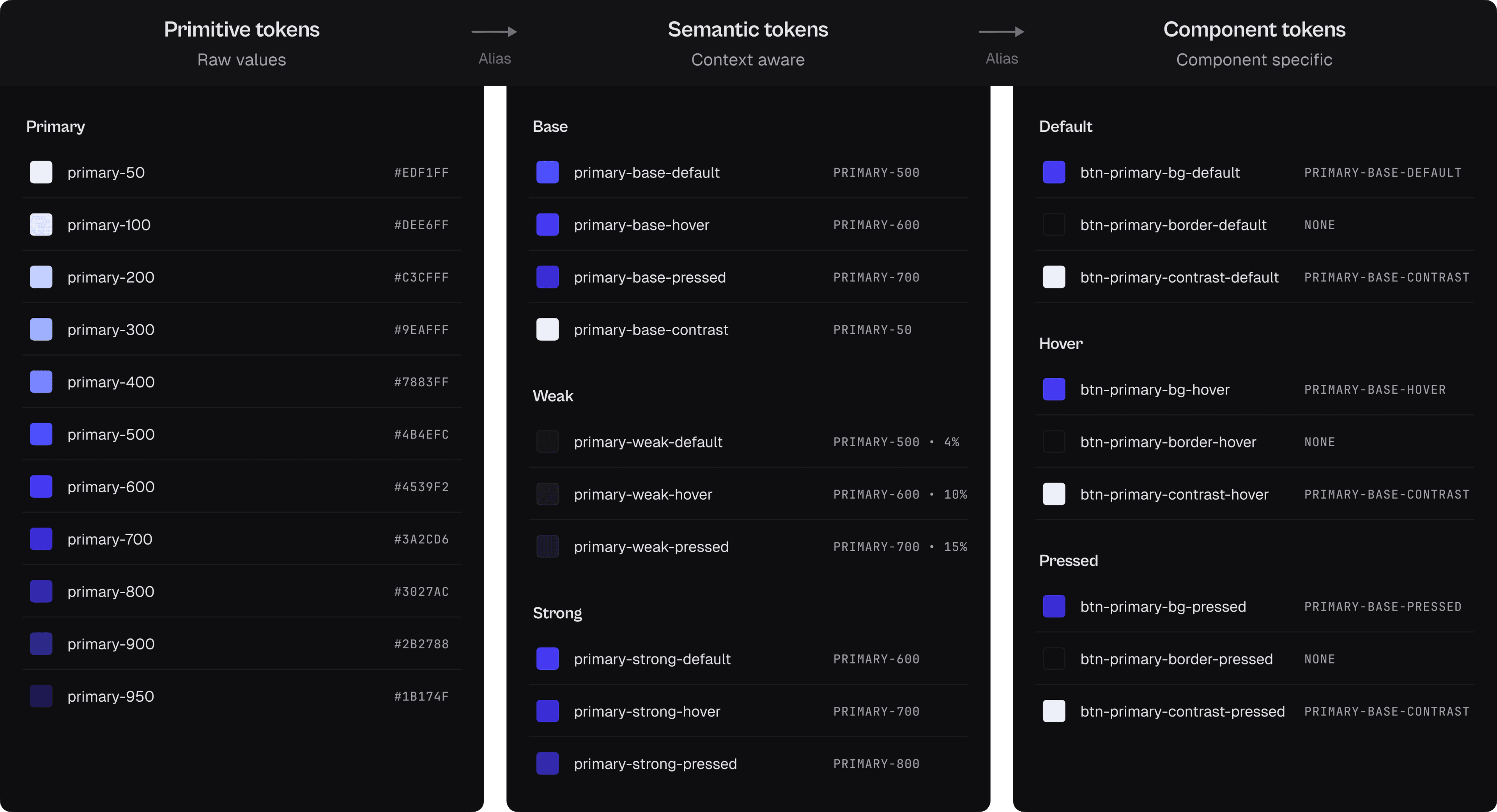This screenshot has width=1497, height=812.
Task: Click the 'Hover' section heading
Action: pos(1060,343)
